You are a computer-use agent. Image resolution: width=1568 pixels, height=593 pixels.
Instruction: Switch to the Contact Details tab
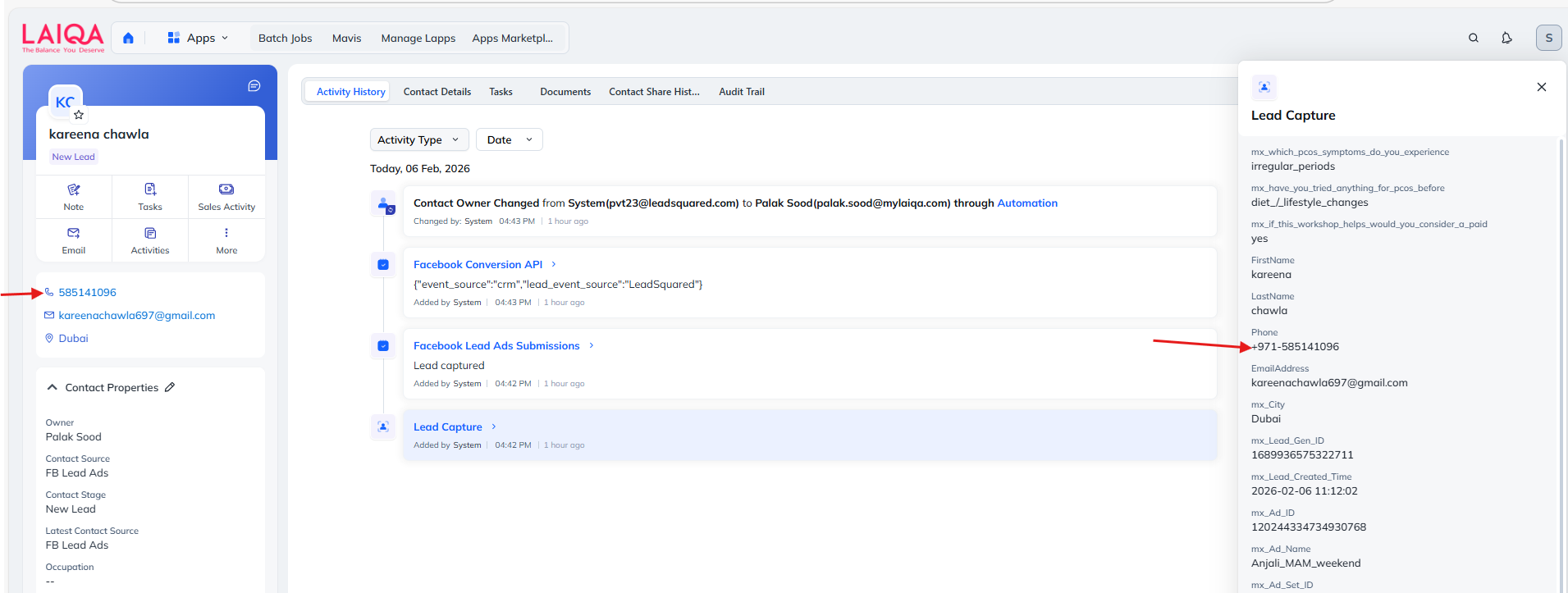[437, 92]
